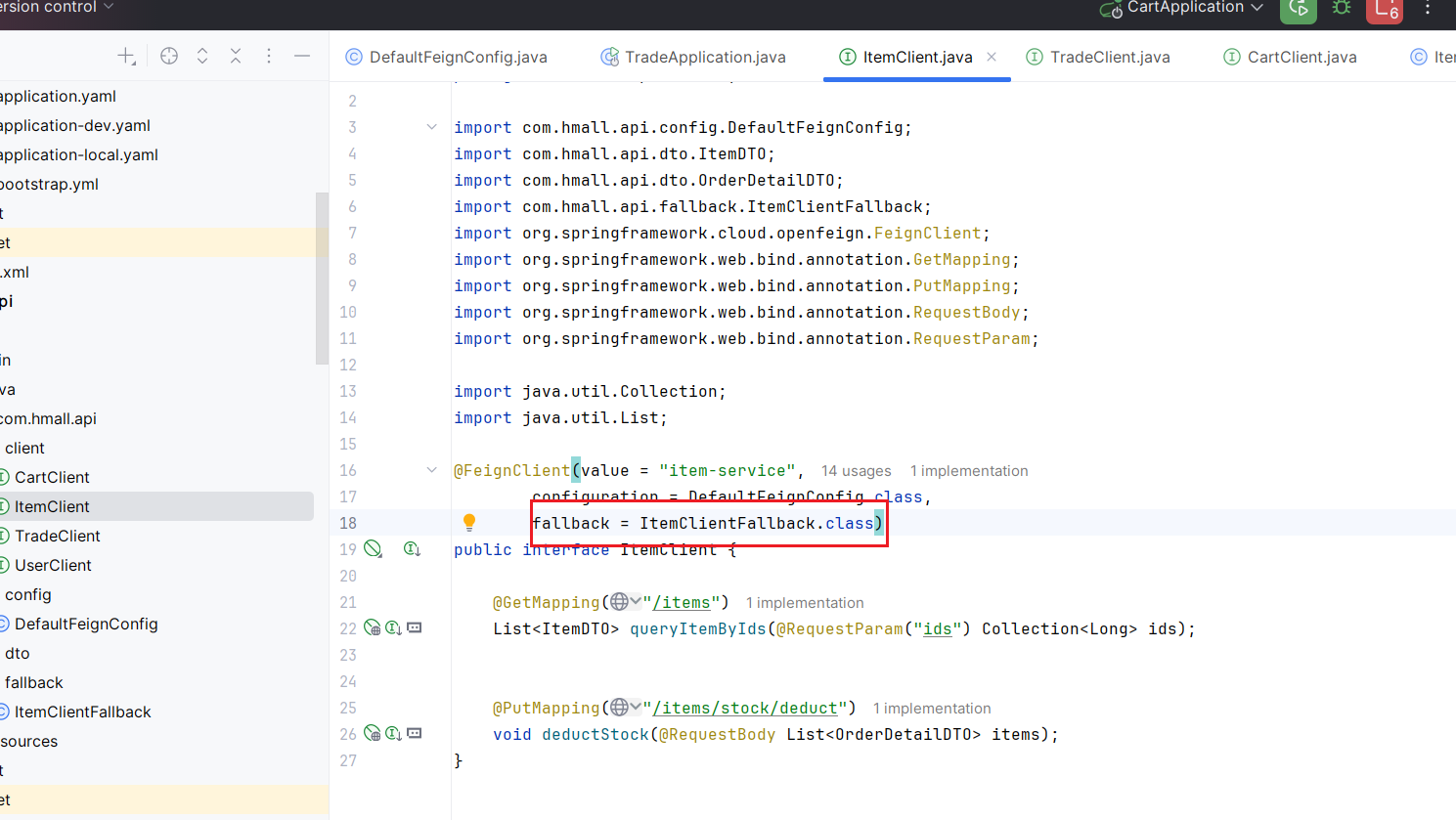Image resolution: width=1456 pixels, height=820 pixels.
Task: Click the deductStock method name
Action: [596, 734]
